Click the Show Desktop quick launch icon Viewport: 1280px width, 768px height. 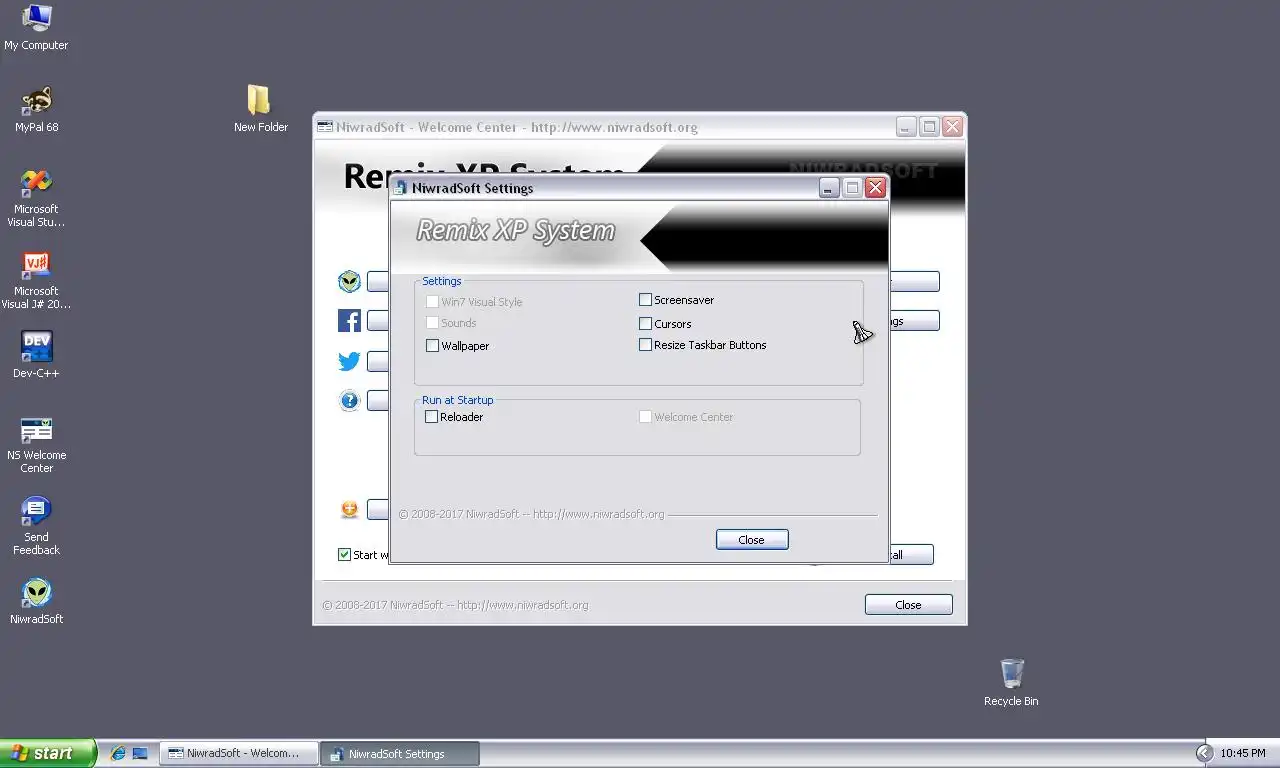(140, 753)
